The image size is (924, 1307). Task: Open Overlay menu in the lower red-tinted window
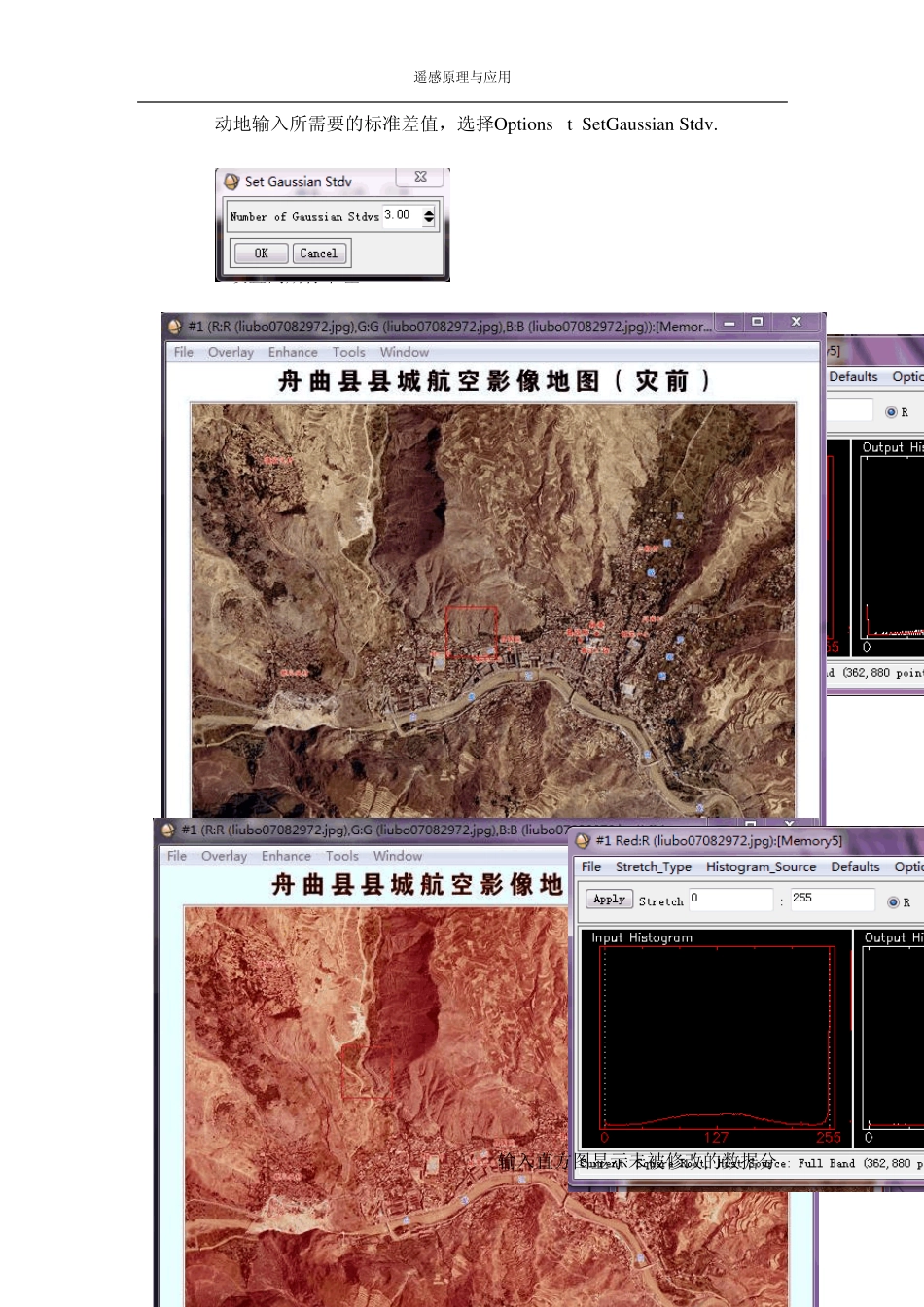(224, 856)
